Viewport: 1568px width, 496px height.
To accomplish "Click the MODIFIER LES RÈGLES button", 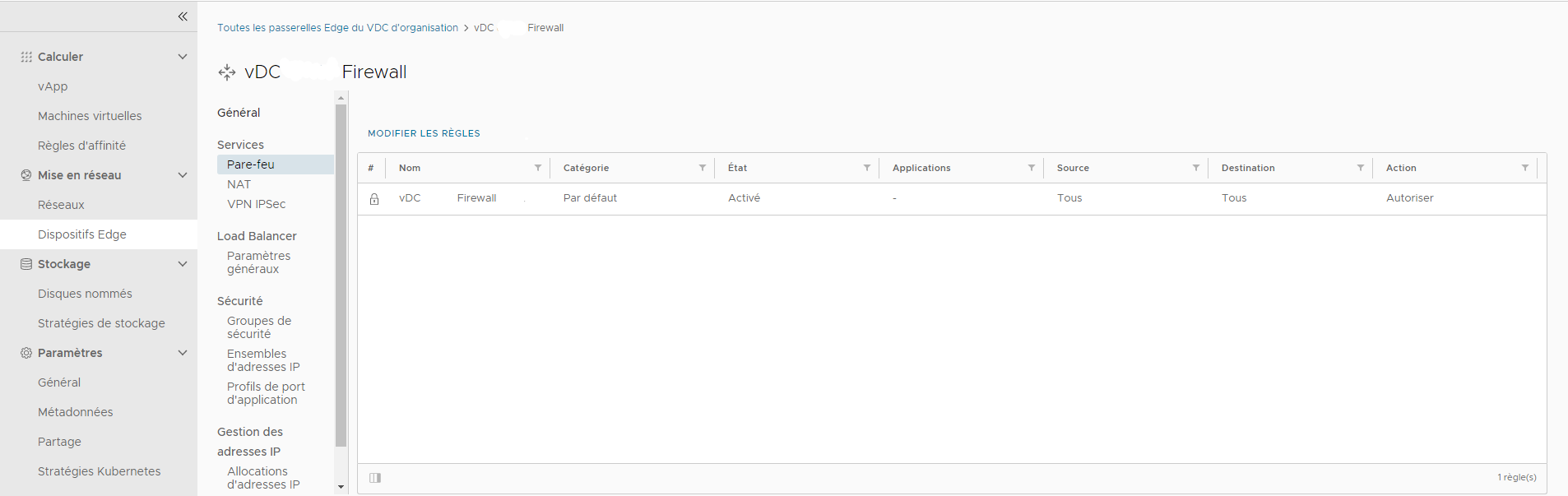I will pyautogui.click(x=424, y=133).
